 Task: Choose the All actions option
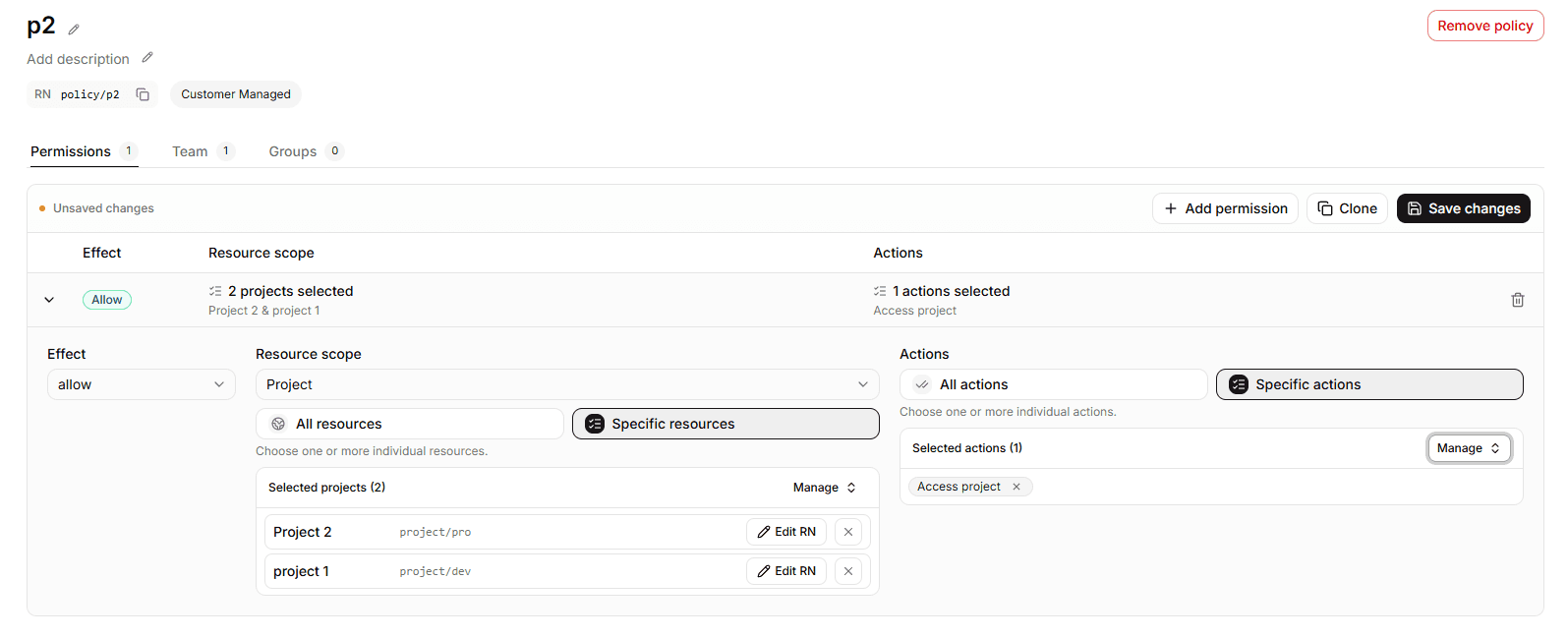[1054, 384]
